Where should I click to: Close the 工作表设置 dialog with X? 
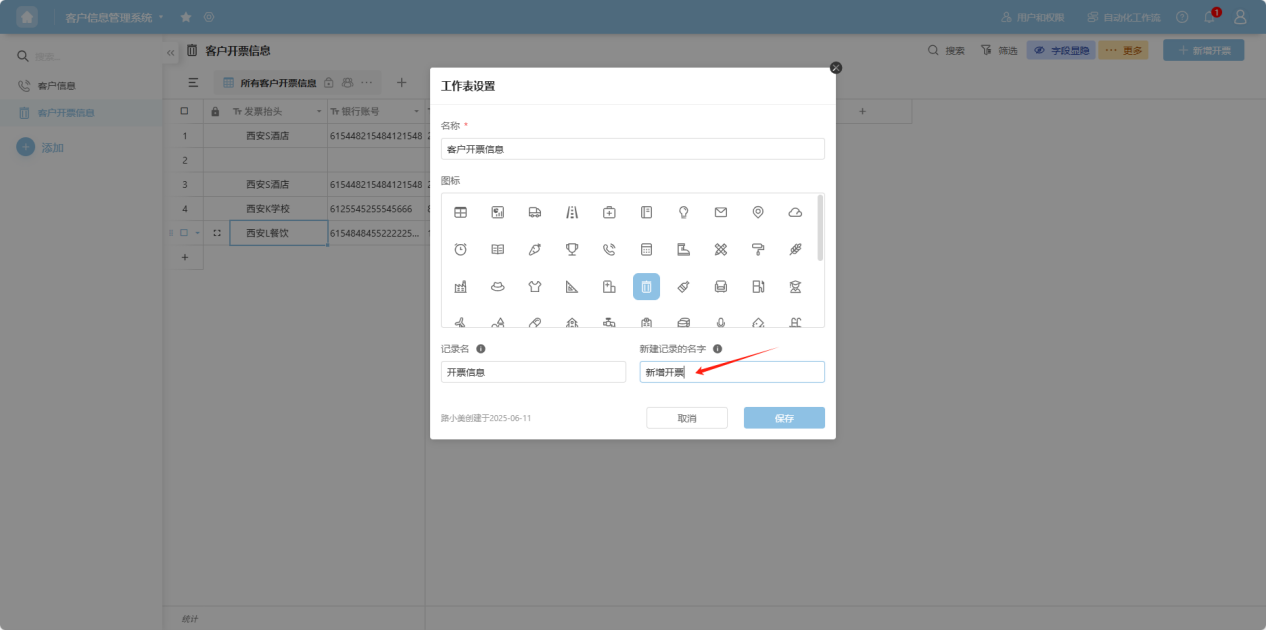pyautogui.click(x=836, y=67)
